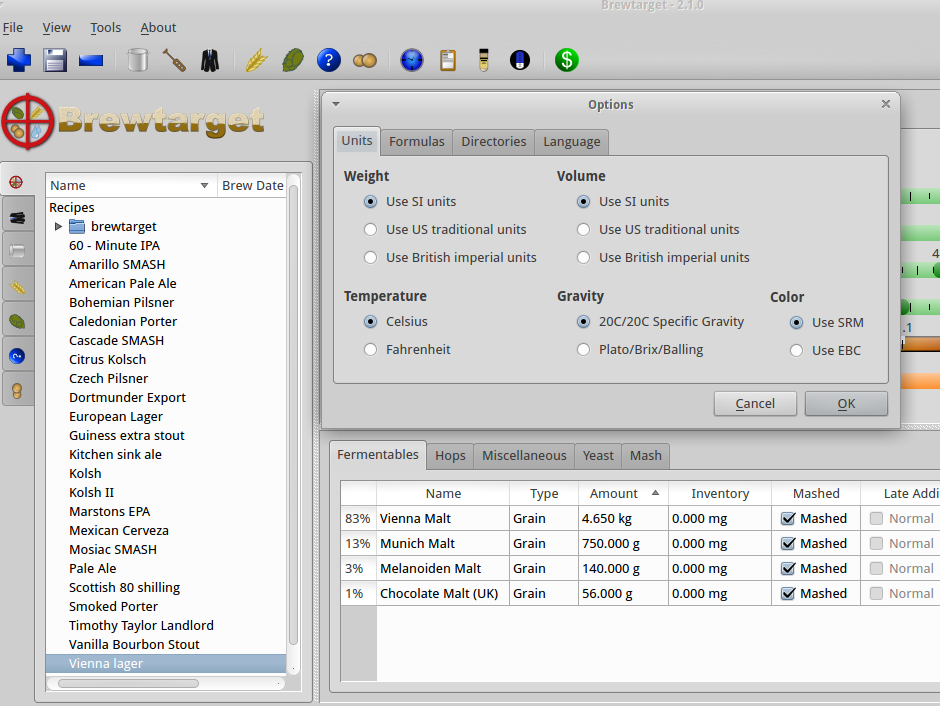Click the beer glass refractometer icon
Viewport: 940px width, 706px height.
[484, 60]
